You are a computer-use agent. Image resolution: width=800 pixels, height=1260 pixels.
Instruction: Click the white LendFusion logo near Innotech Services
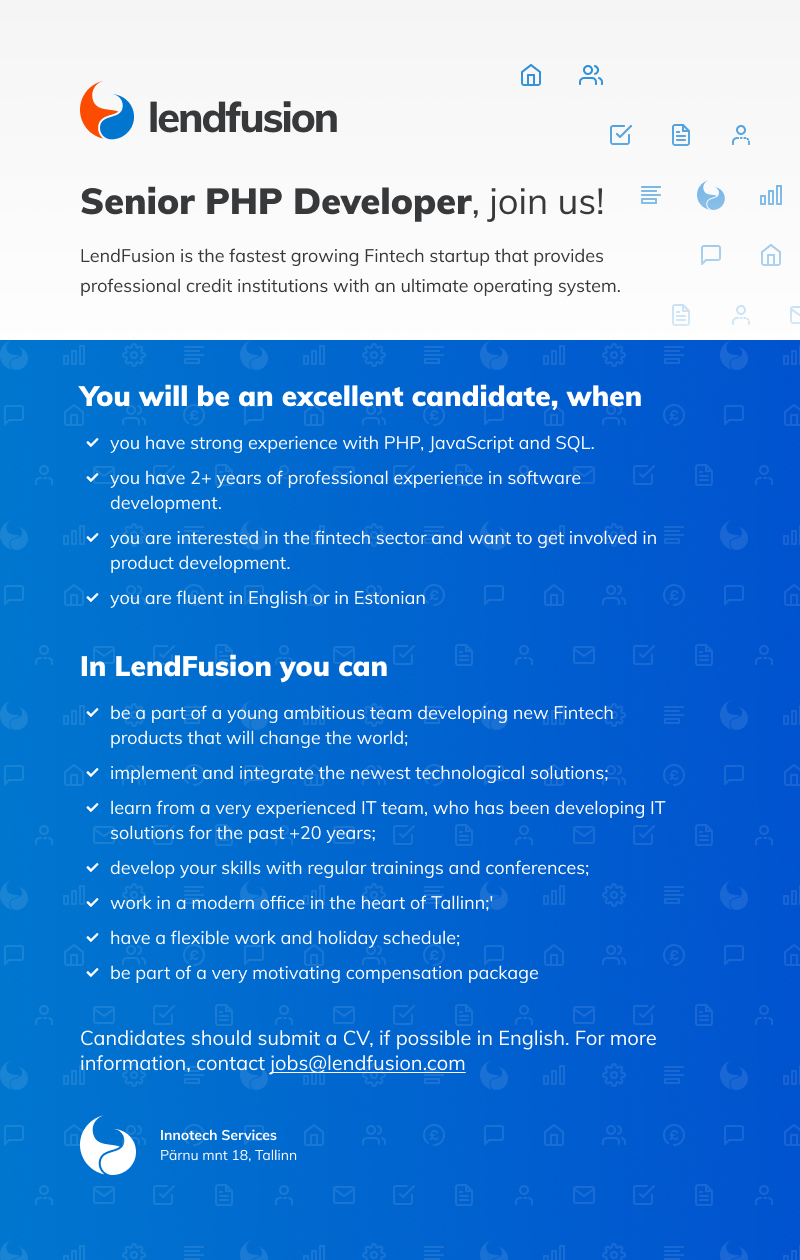[x=108, y=1146]
